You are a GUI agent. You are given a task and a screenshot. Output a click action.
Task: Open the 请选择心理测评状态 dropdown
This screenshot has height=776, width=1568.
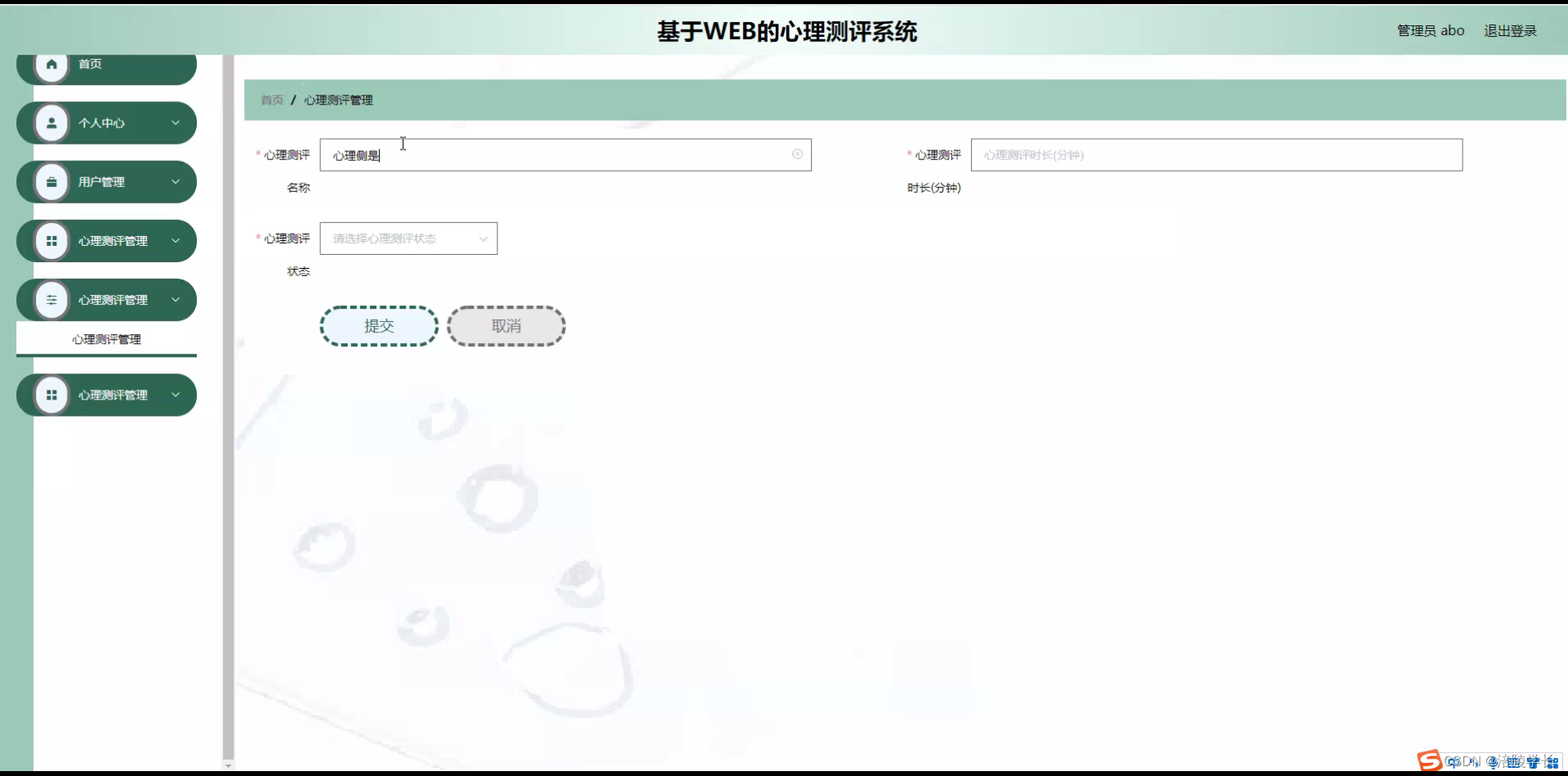tap(408, 238)
